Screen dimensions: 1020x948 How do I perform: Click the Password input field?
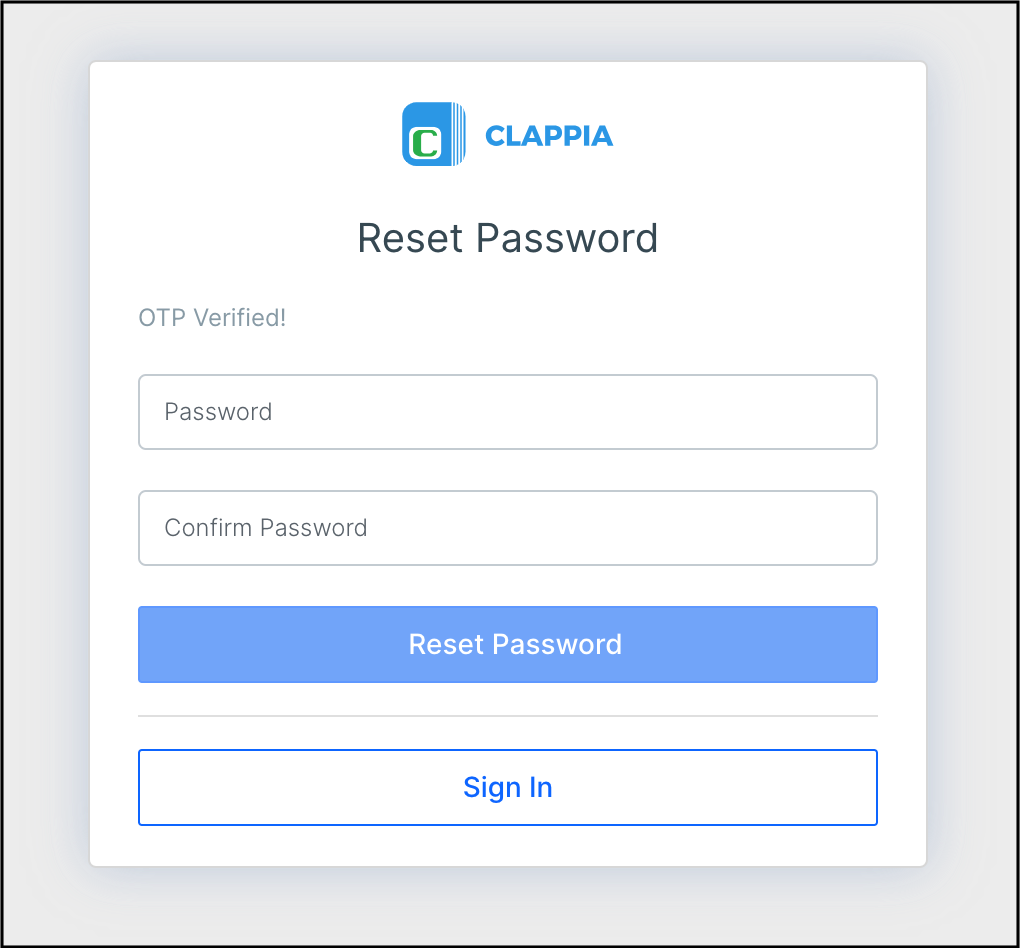508,411
